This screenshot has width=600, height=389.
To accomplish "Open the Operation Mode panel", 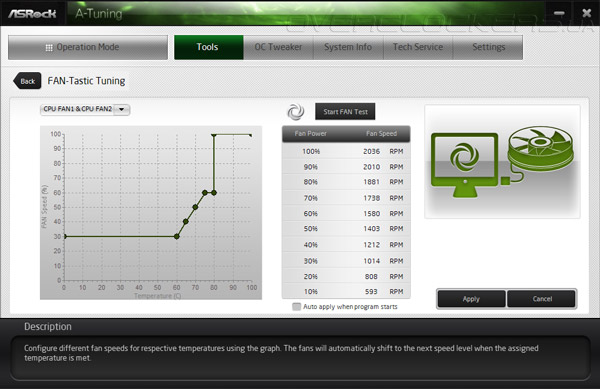I will coord(88,47).
